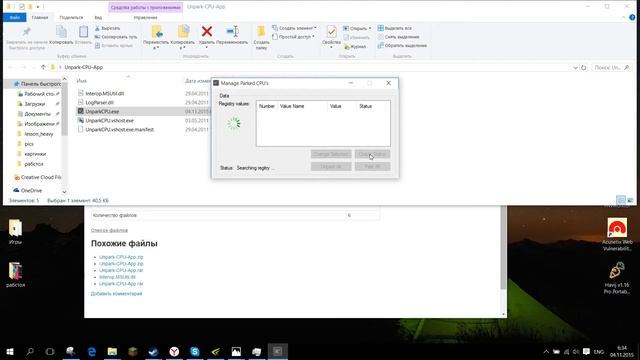Click the Имя column header
Viewport: 640px width, 360px height.
82,81
